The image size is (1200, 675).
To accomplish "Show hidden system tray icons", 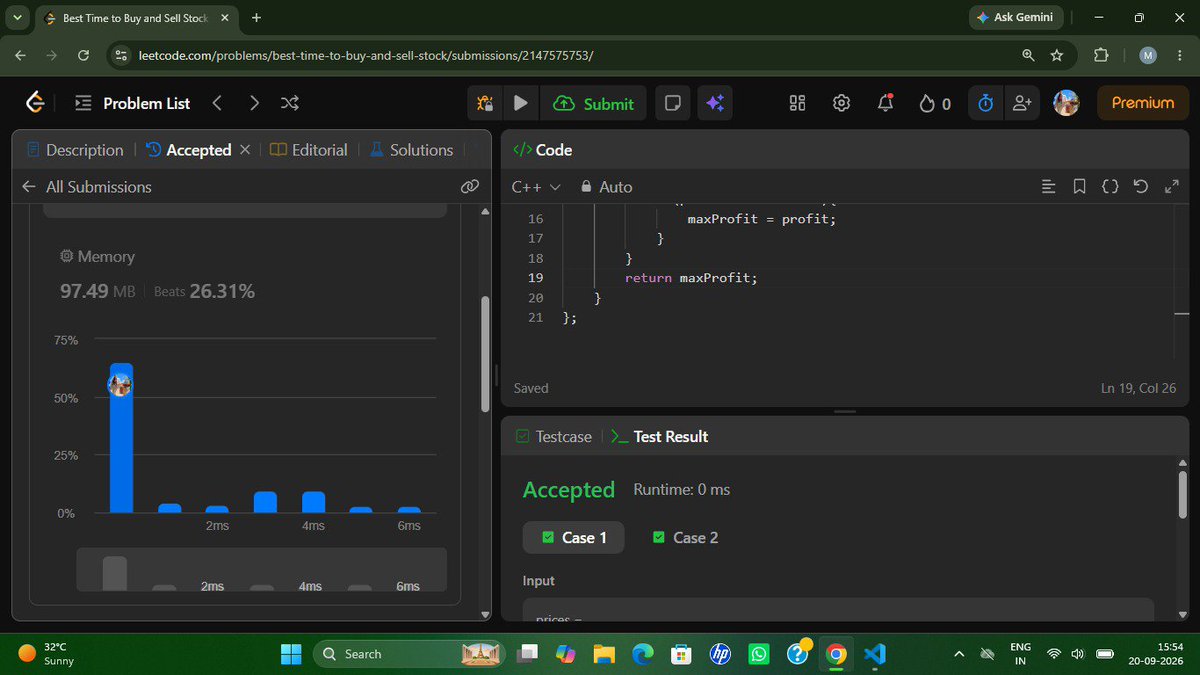I will [x=959, y=654].
